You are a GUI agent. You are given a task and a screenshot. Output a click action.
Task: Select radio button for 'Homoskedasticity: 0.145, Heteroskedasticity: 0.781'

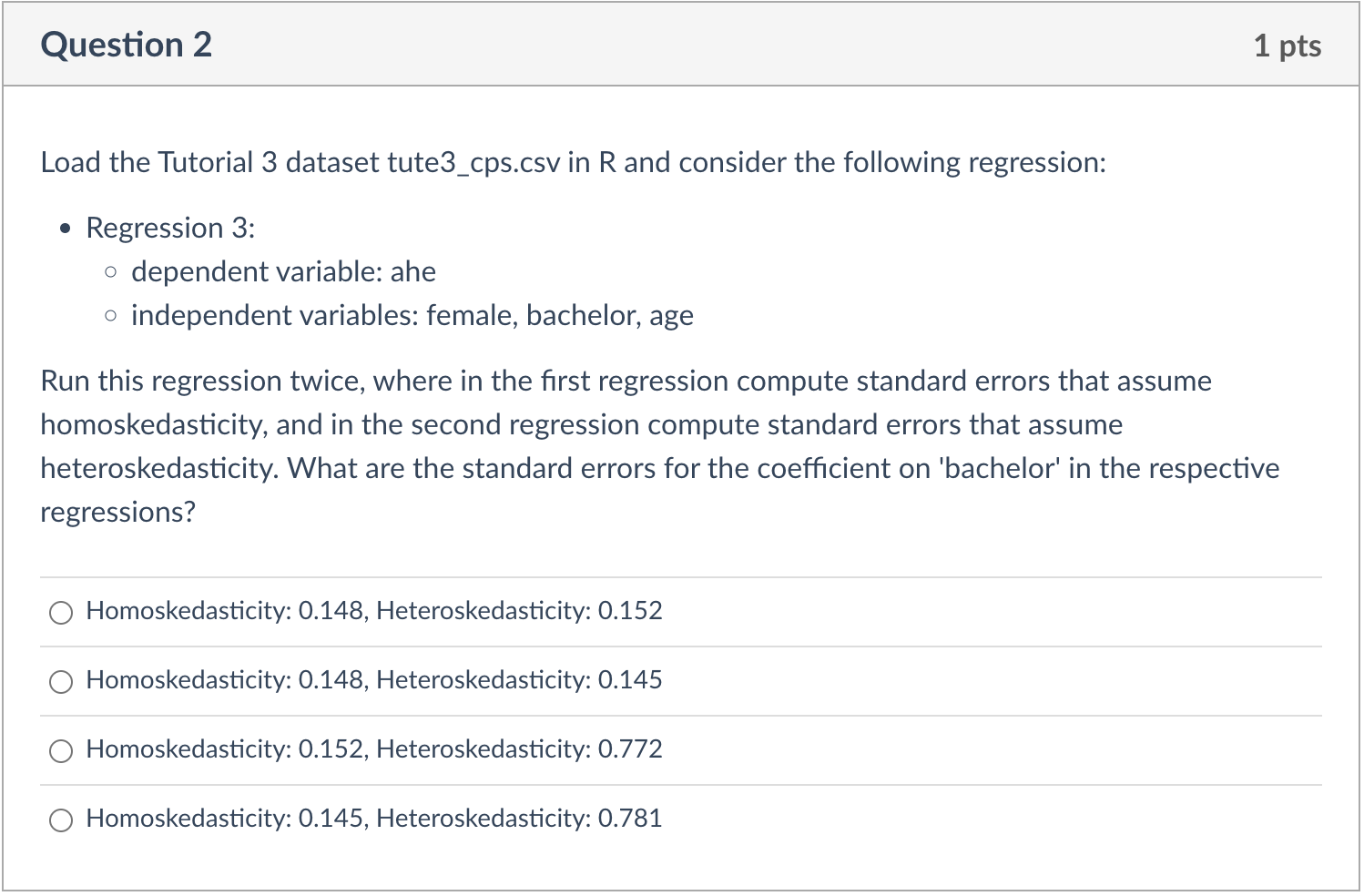pos(61,820)
